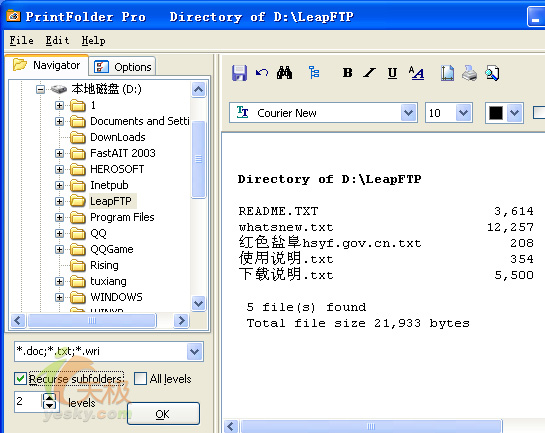Screen dimensions: 545x433
Task: Click the OK button
Action: point(163,414)
